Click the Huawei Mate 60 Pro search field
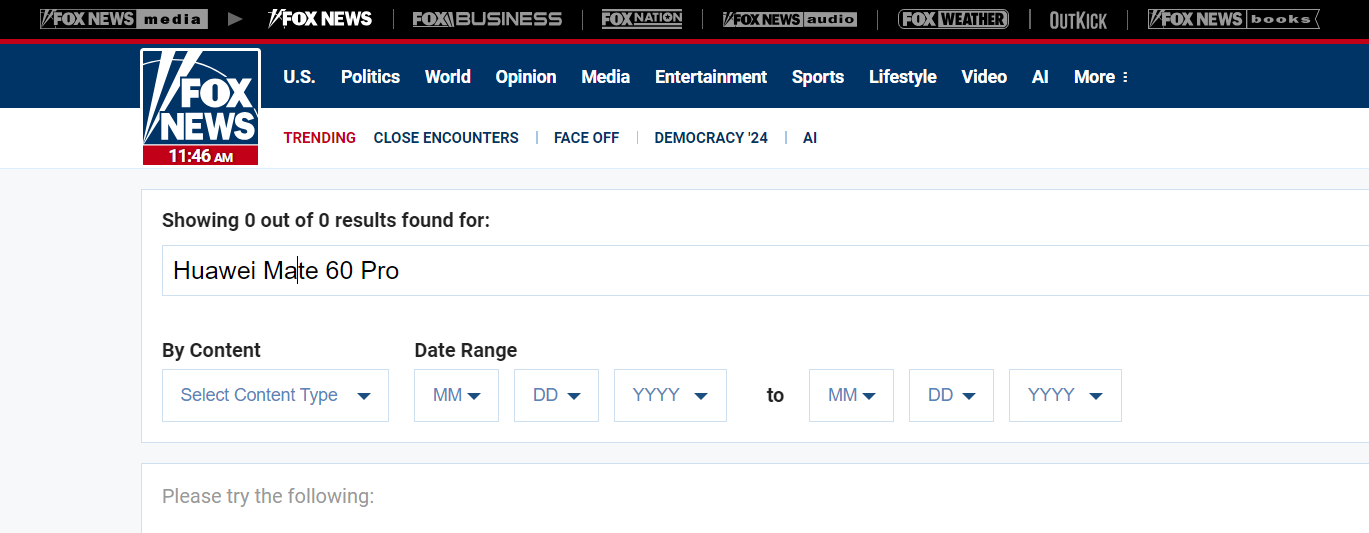Screen dimensions: 1369x533 (x=765, y=270)
